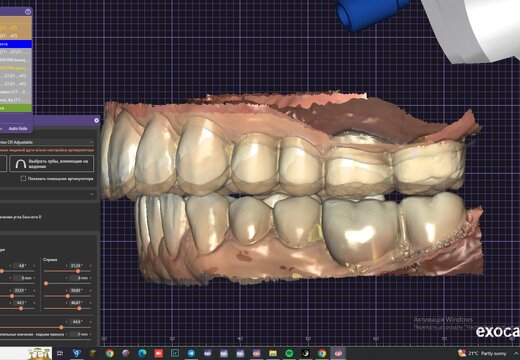The image size is (520, 360).
Task: Open the help icon of the top-left wizard panel
Action: [28, 12]
